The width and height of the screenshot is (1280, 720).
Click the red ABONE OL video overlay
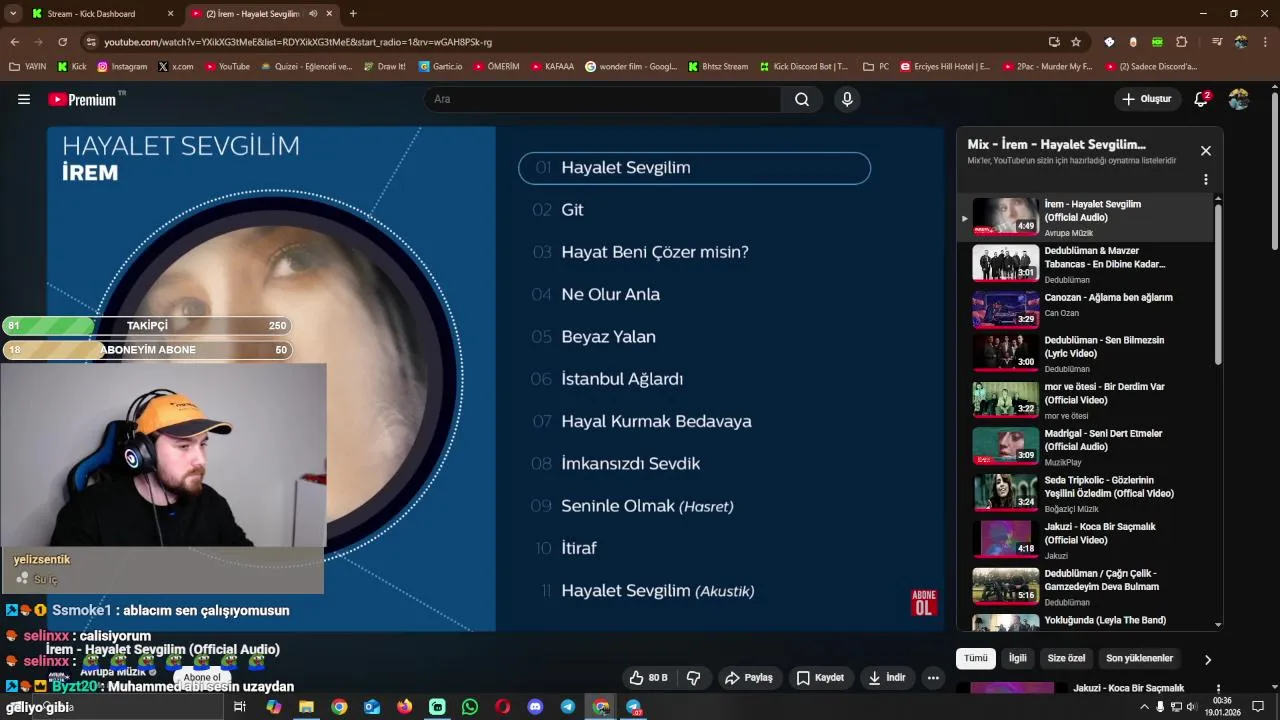(924, 602)
